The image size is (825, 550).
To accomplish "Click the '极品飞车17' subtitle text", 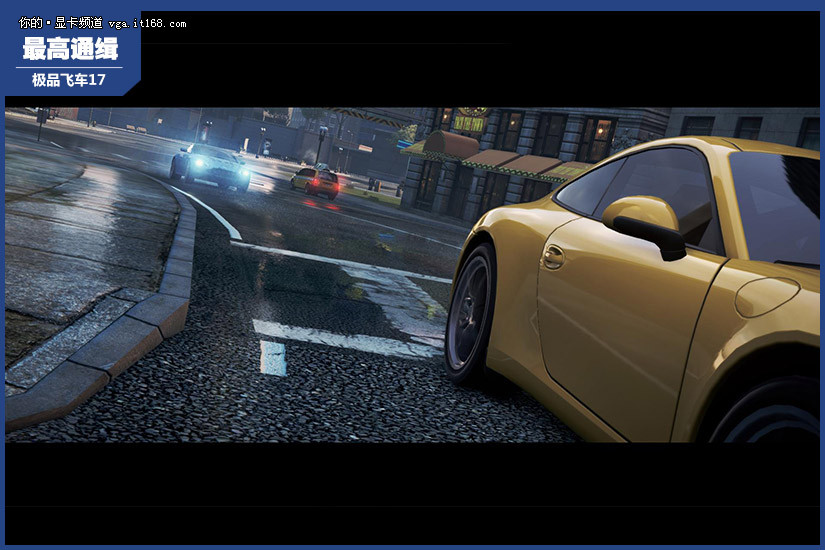I will pyautogui.click(x=69, y=80).
